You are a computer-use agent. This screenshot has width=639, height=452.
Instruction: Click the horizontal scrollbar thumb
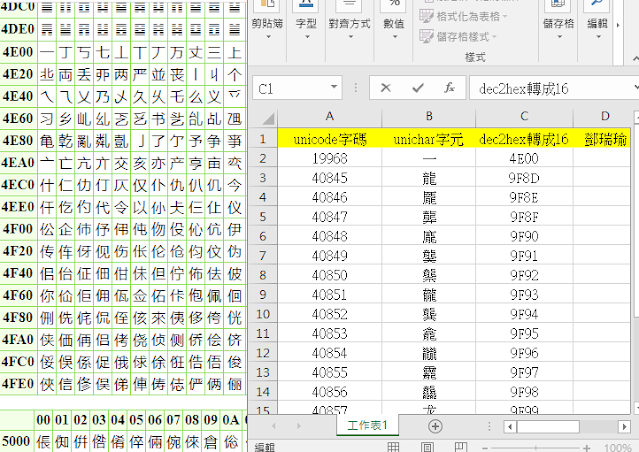point(548,427)
